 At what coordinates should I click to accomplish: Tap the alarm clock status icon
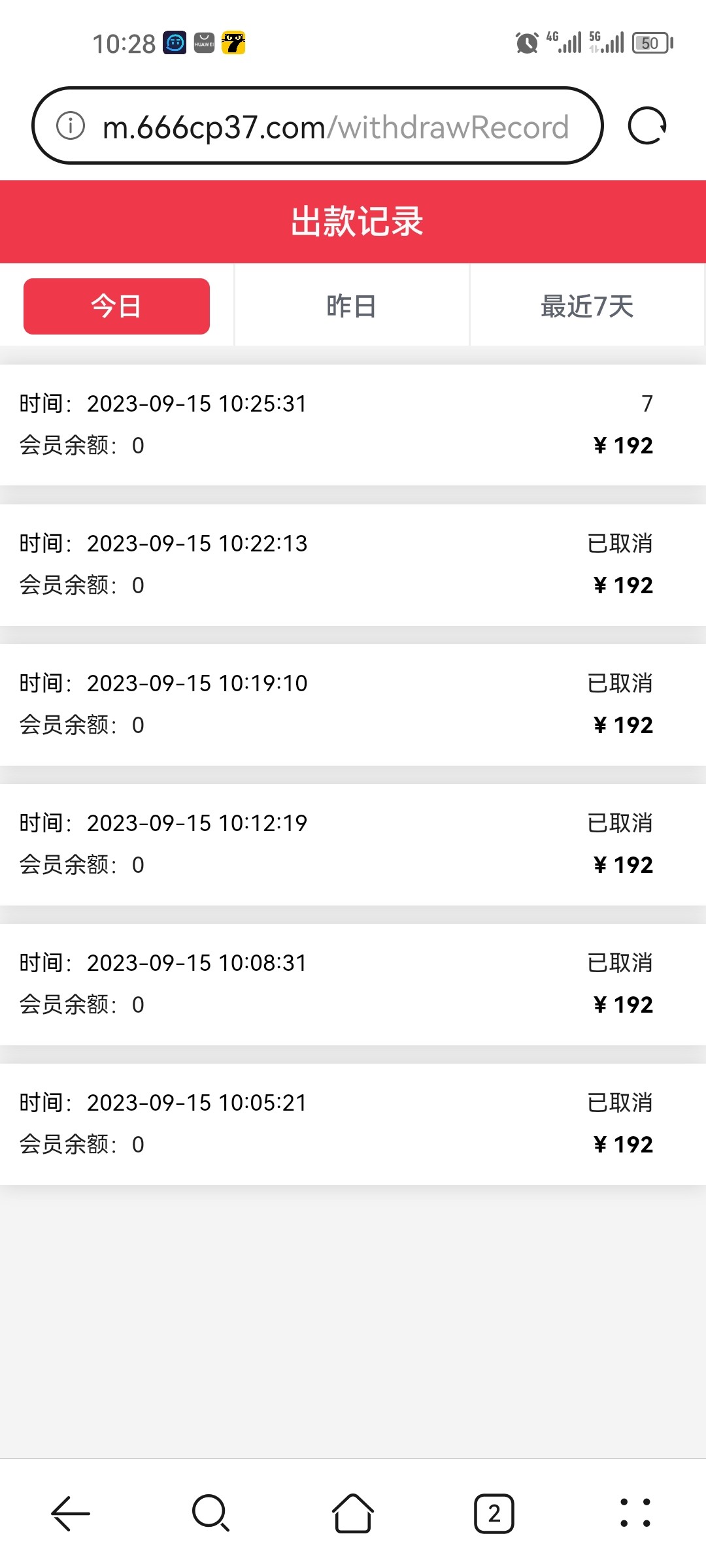[x=527, y=43]
